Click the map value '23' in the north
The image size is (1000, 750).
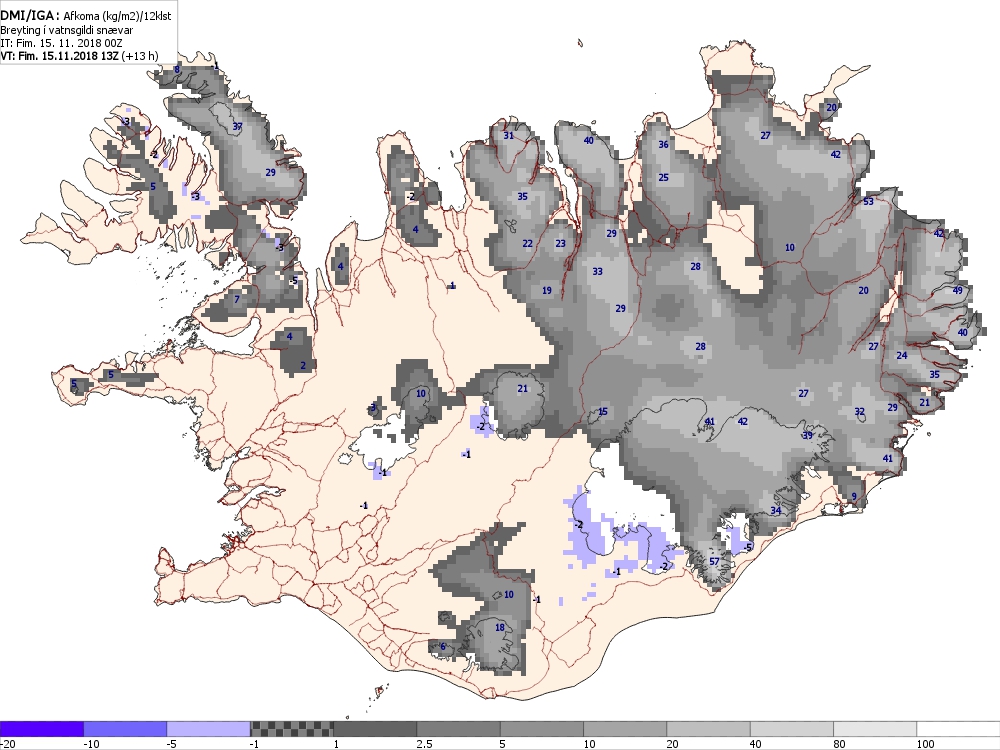(x=561, y=243)
